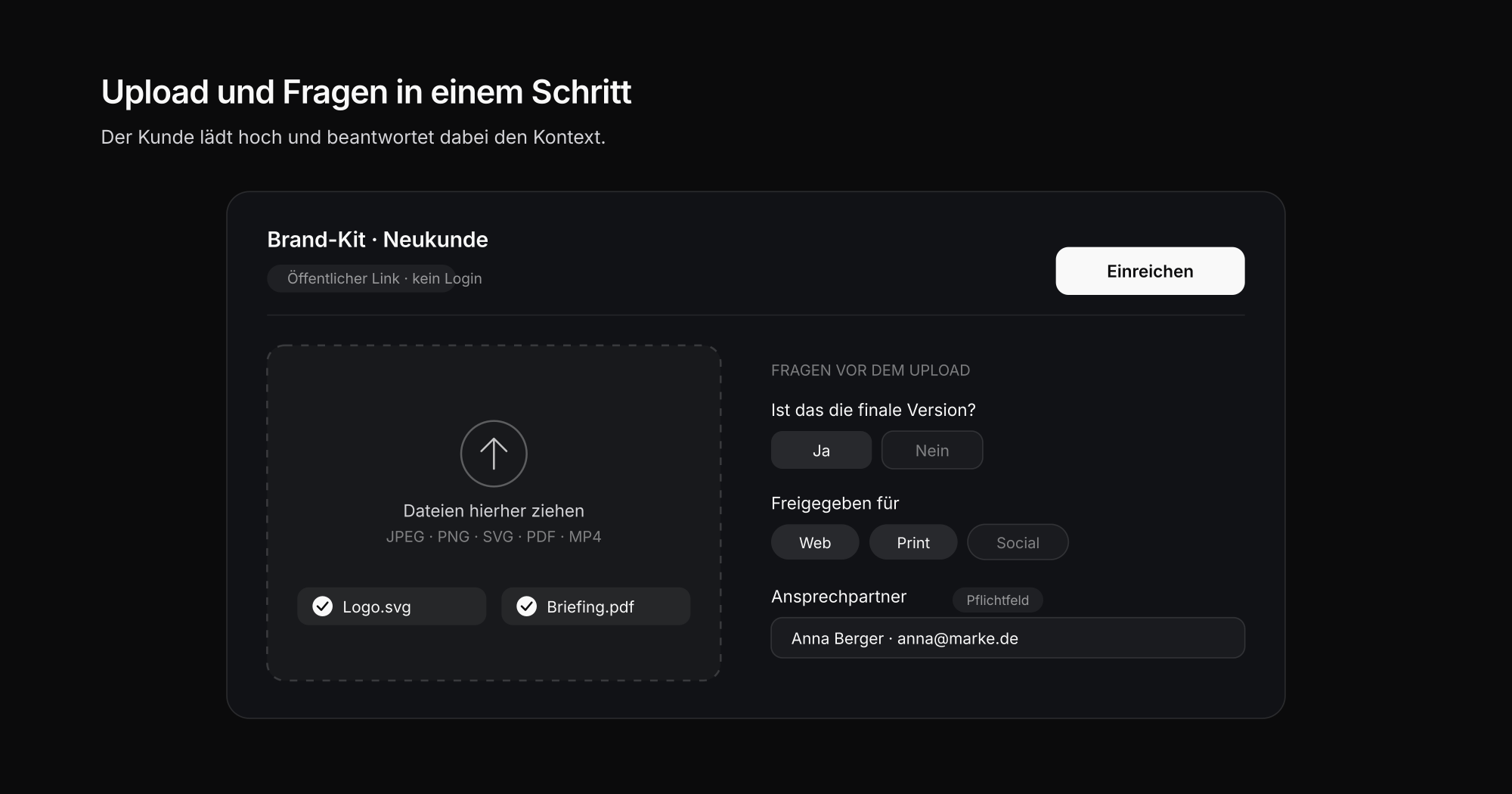
Task: Click the Freigegeben für label
Action: (x=835, y=503)
